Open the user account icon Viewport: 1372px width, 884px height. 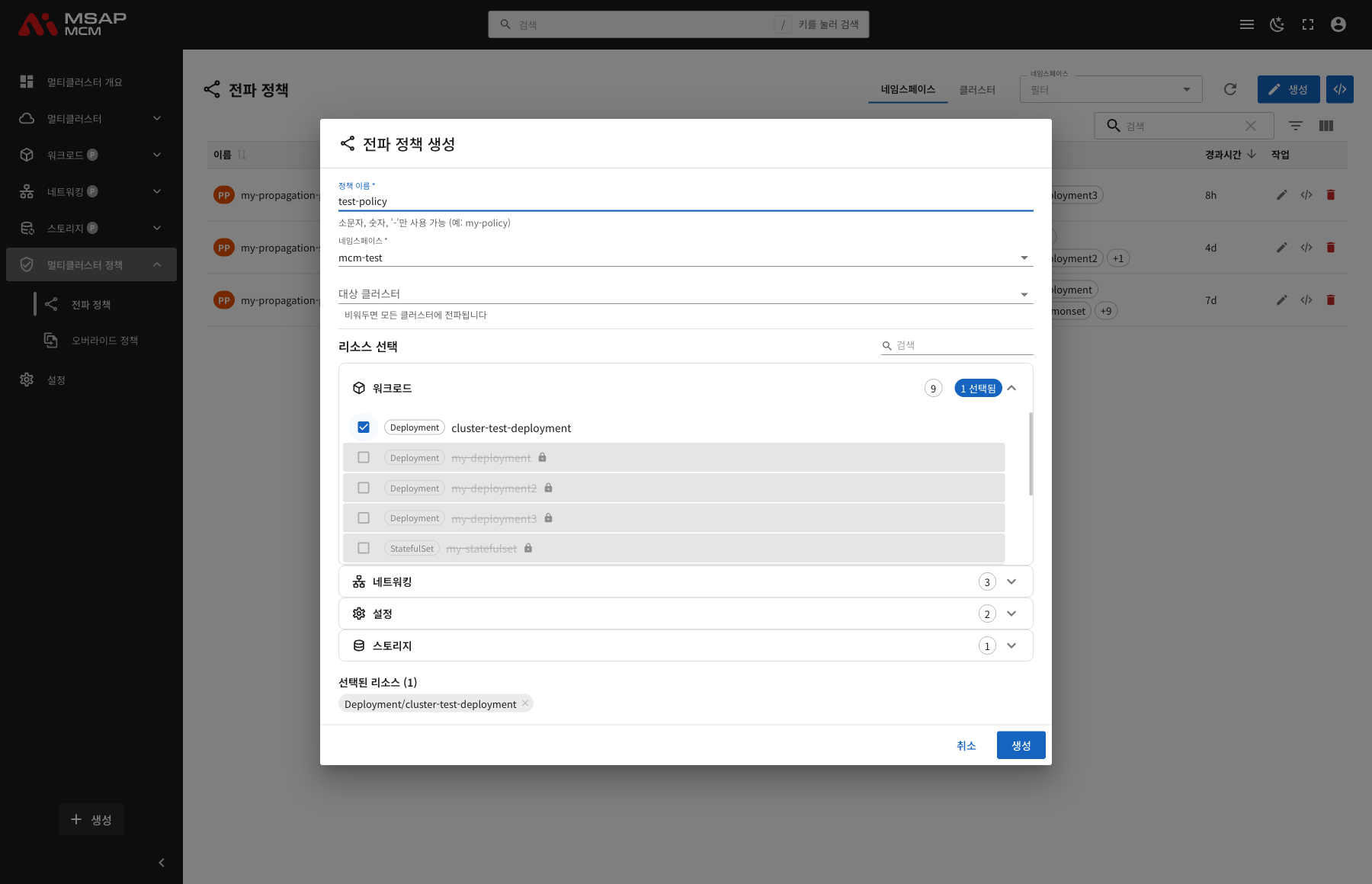pos(1338,24)
